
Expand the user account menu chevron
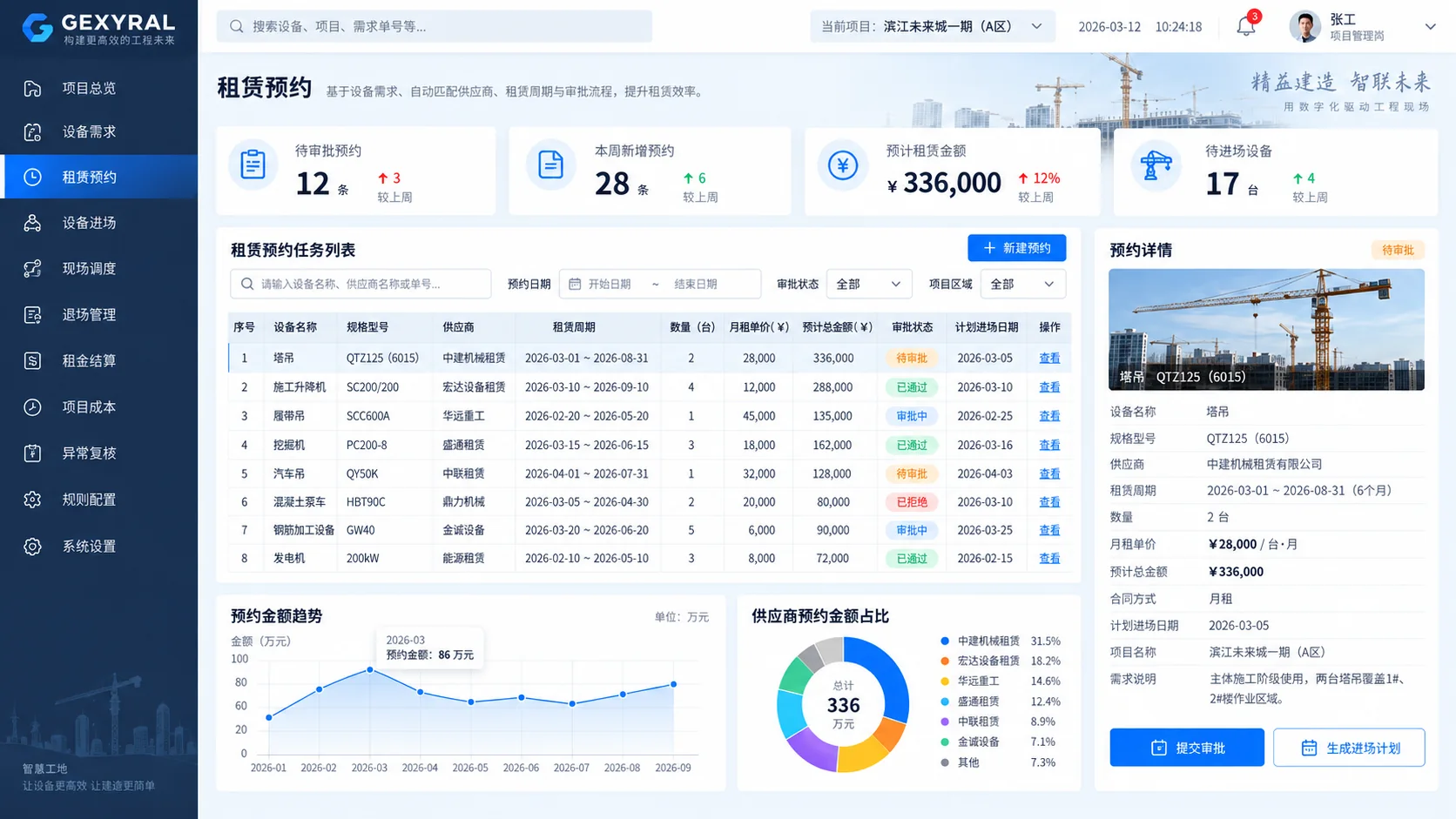[x=1430, y=26]
